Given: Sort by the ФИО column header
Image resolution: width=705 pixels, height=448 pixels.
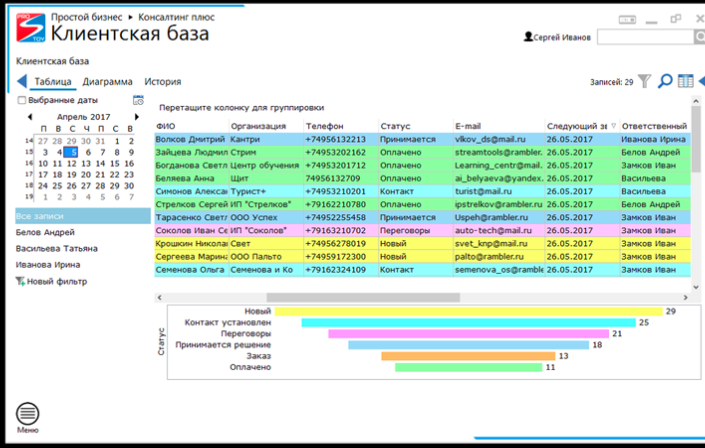Looking at the screenshot, I should (192, 126).
